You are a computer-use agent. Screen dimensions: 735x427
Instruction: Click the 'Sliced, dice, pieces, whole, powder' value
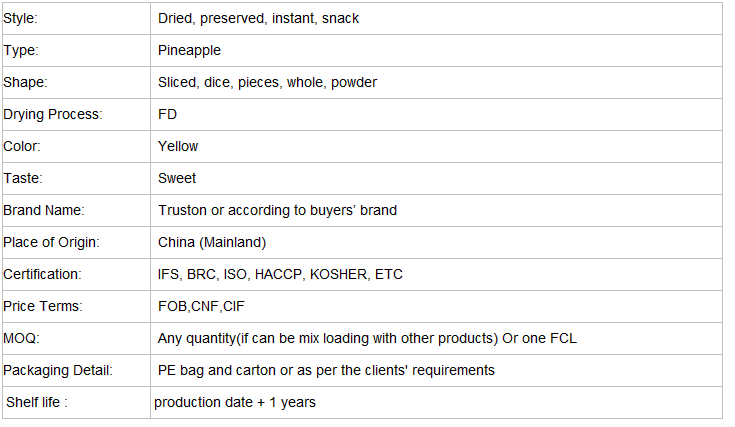(x=267, y=82)
